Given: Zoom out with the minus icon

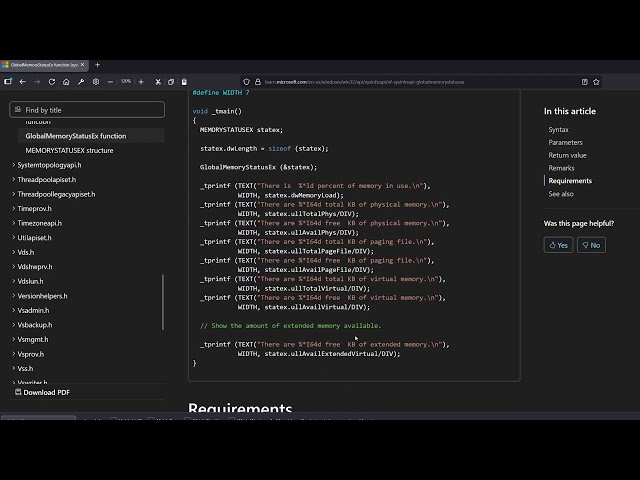Looking at the screenshot, I should click(x=110, y=82).
